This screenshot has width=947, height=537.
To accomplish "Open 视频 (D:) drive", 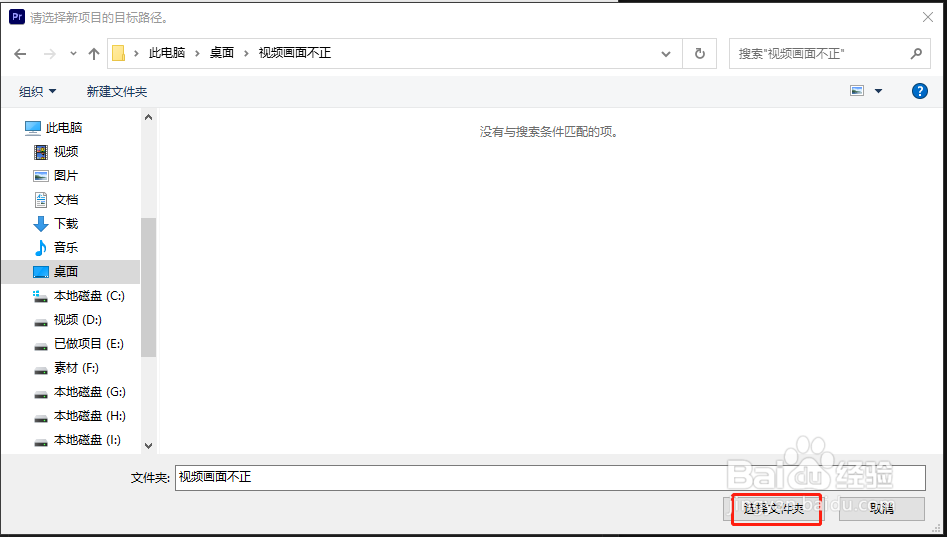I will point(67,320).
